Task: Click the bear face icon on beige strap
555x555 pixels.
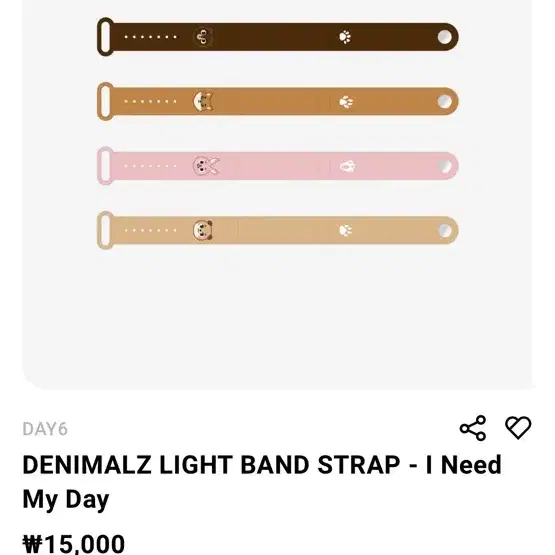Action: click(x=203, y=230)
